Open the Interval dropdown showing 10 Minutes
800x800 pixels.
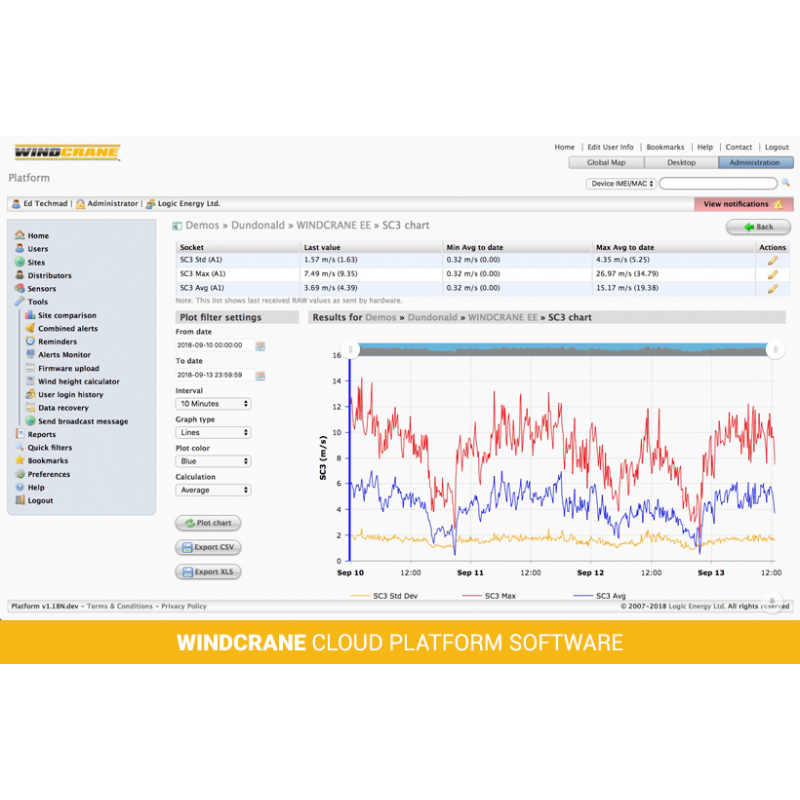point(213,404)
